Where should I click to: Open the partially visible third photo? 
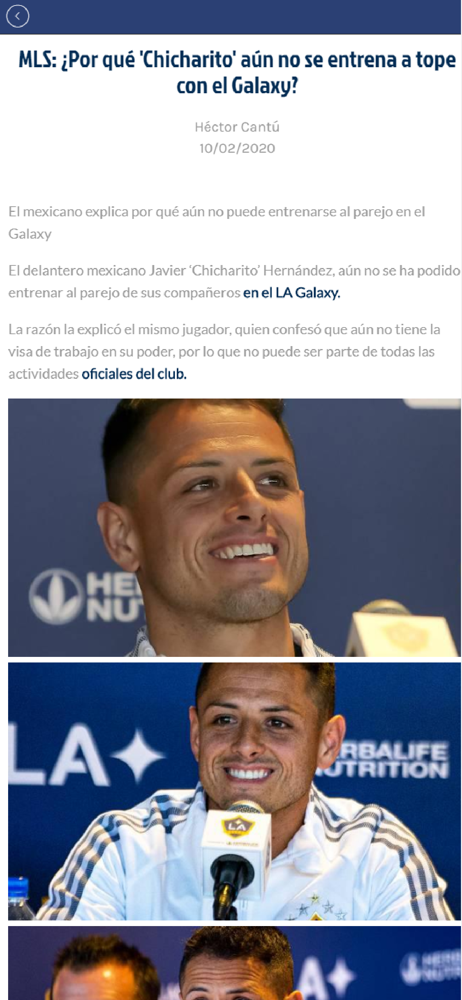(234, 963)
